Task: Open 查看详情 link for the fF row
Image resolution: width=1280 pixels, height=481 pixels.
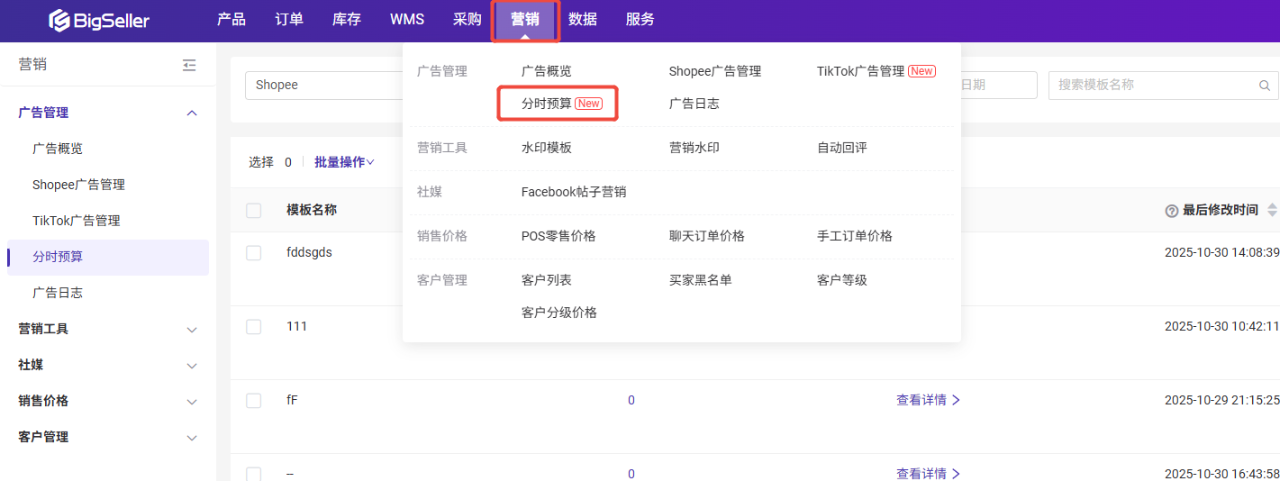Action: pyautogui.click(x=921, y=400)
